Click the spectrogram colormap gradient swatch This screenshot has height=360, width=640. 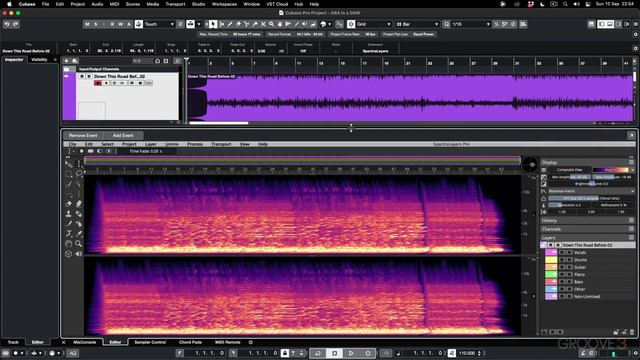click(611, 170)
